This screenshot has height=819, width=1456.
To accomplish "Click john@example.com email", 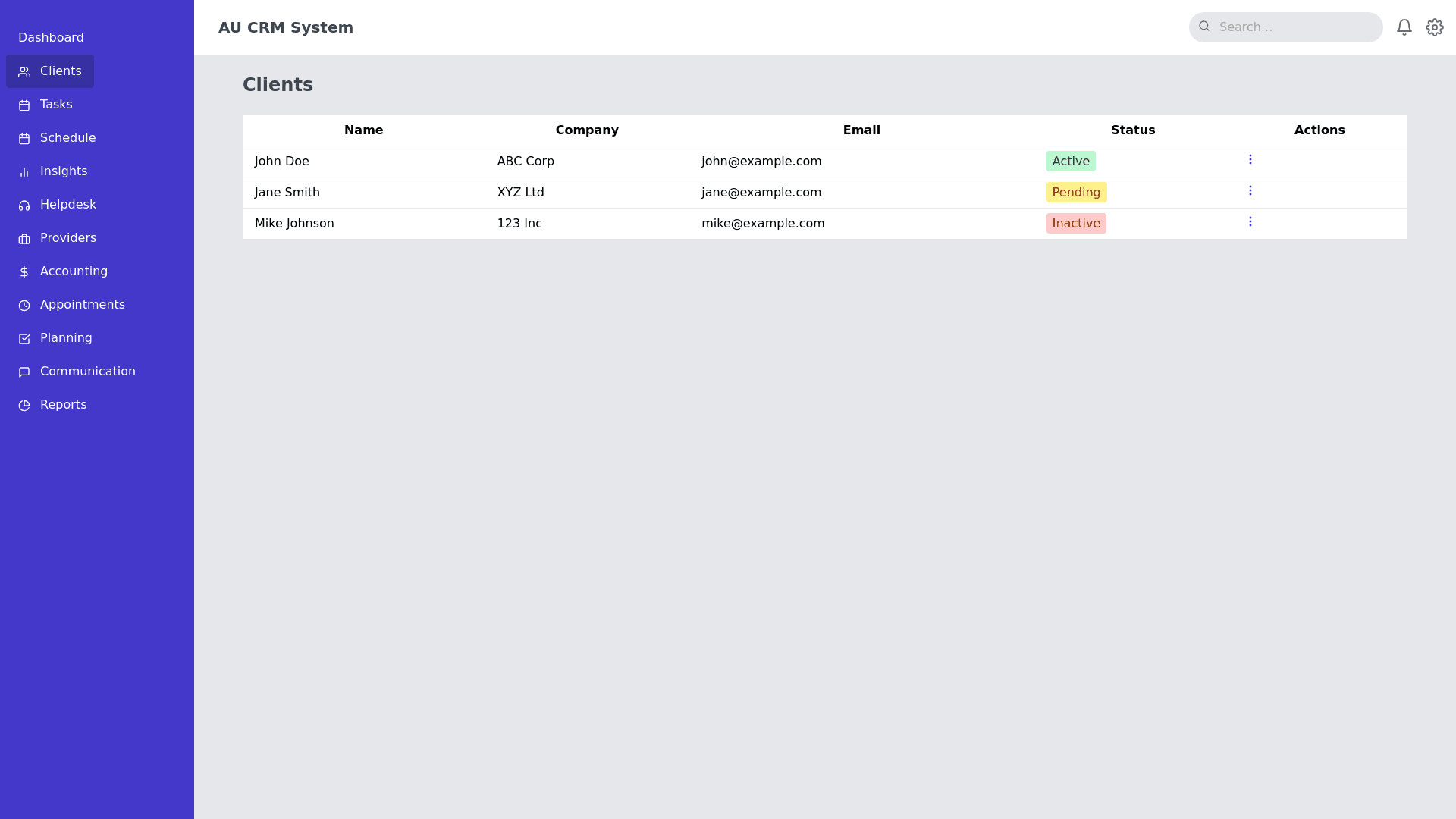I will pos(761,162).
